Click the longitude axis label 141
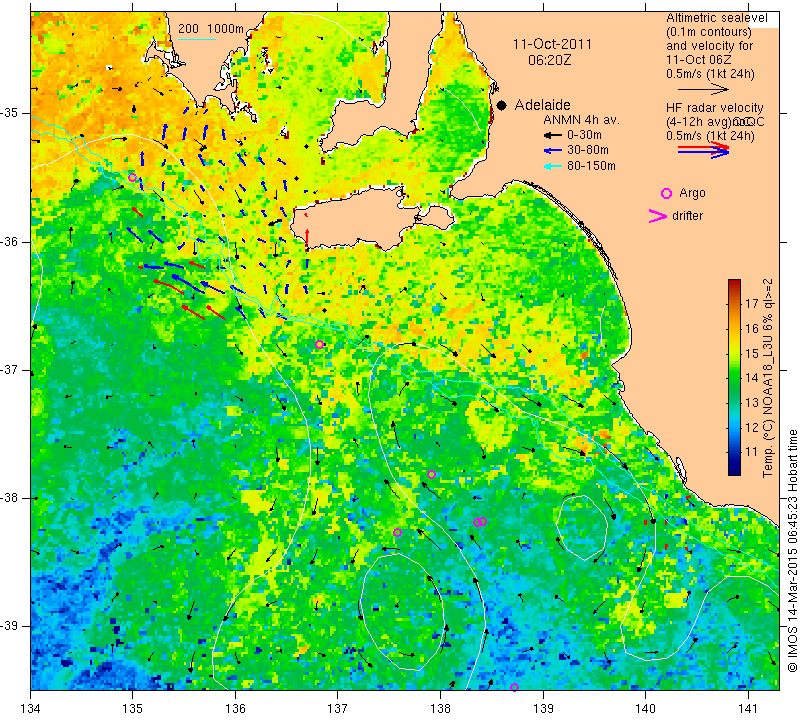The height and width of the screenshot is (720, 800). tap(748, 708)
